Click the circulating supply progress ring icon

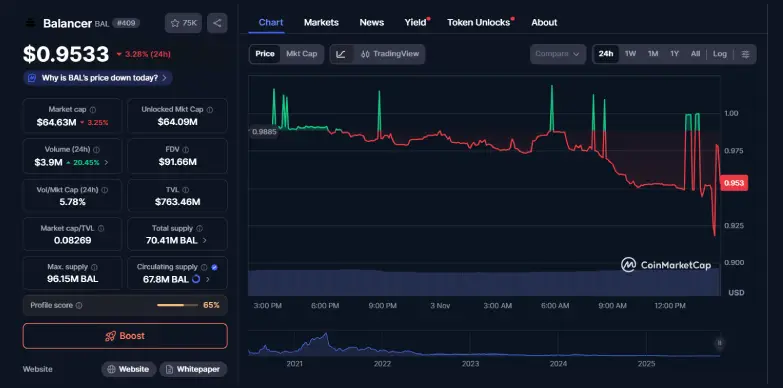[x=196, y=279]
